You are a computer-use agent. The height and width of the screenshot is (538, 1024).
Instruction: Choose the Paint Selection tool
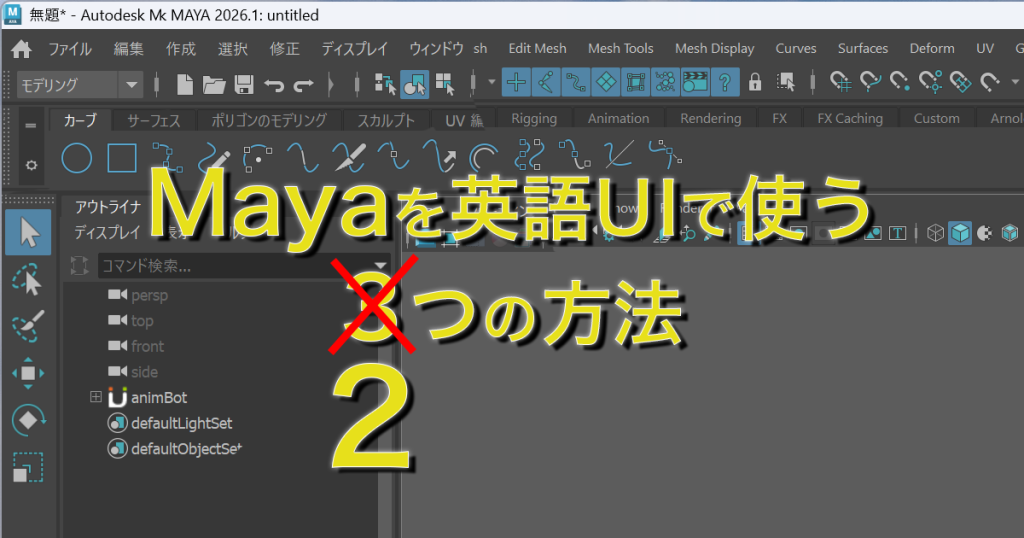tap(28, 327)
